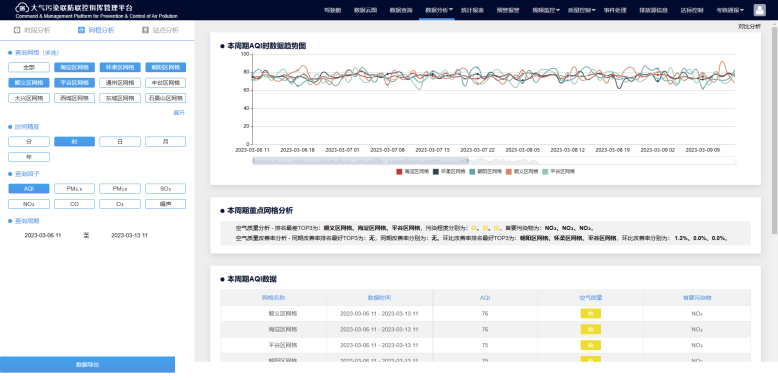Choose the 日 time precision option

pyautogui.click(x=120, y=142)
